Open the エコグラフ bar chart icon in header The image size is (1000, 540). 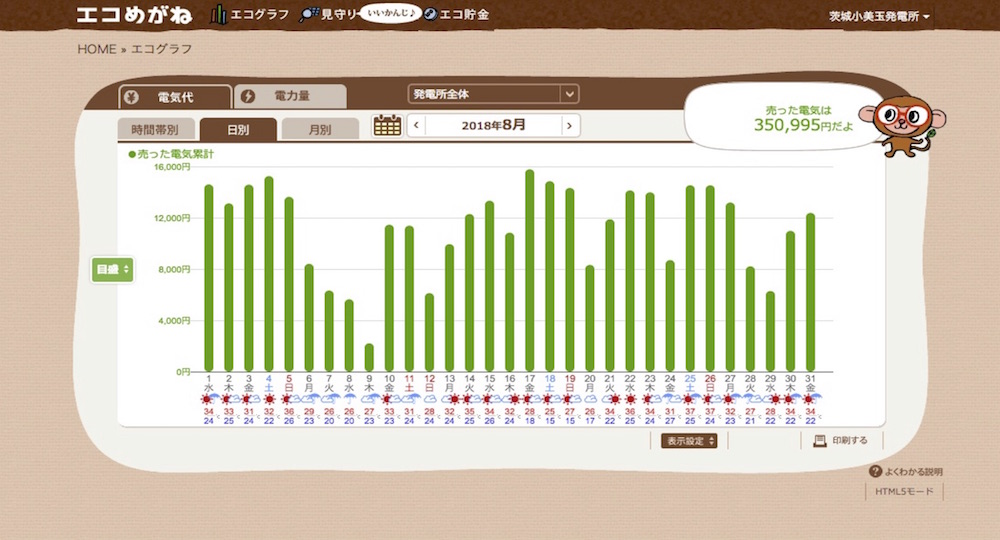218,14
